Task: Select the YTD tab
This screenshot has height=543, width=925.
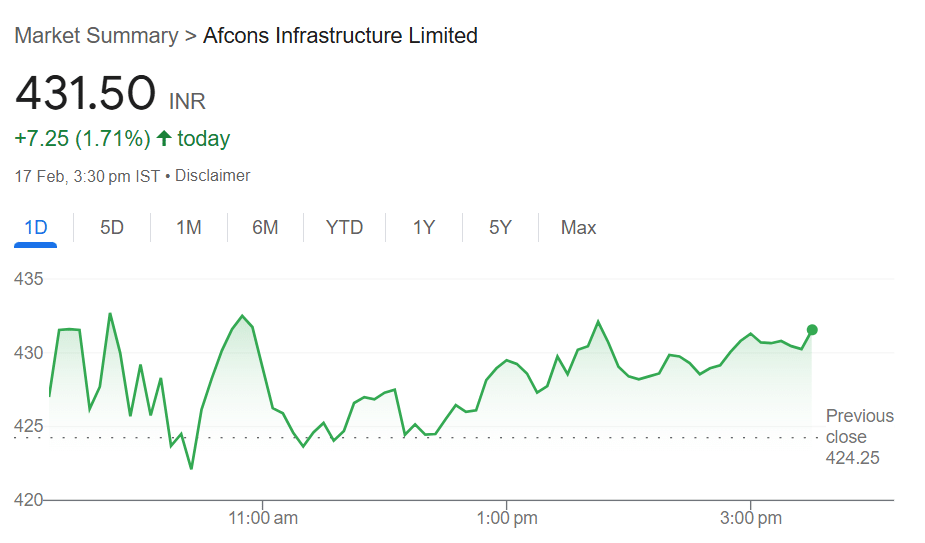Action: [344, 228]
